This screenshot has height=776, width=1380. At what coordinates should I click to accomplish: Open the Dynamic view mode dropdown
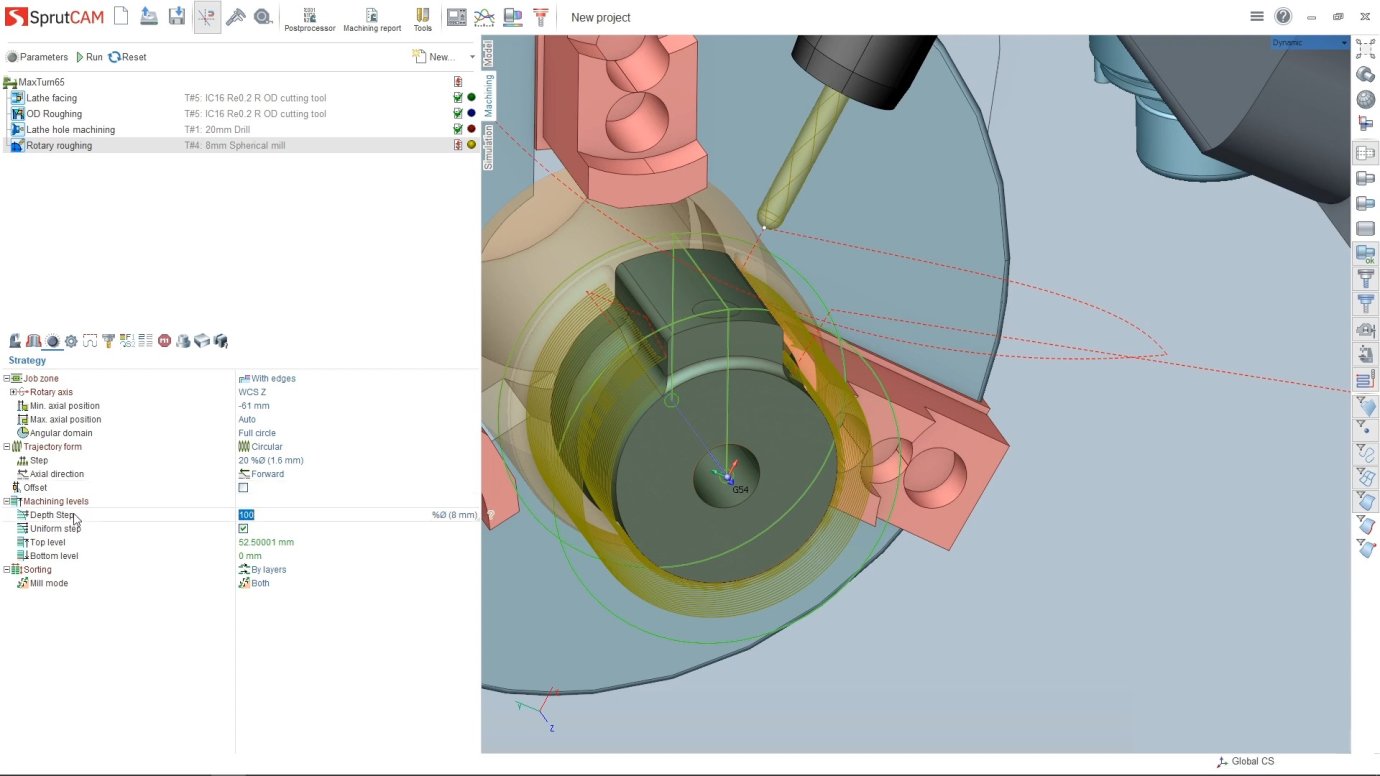pos(1310,43)
